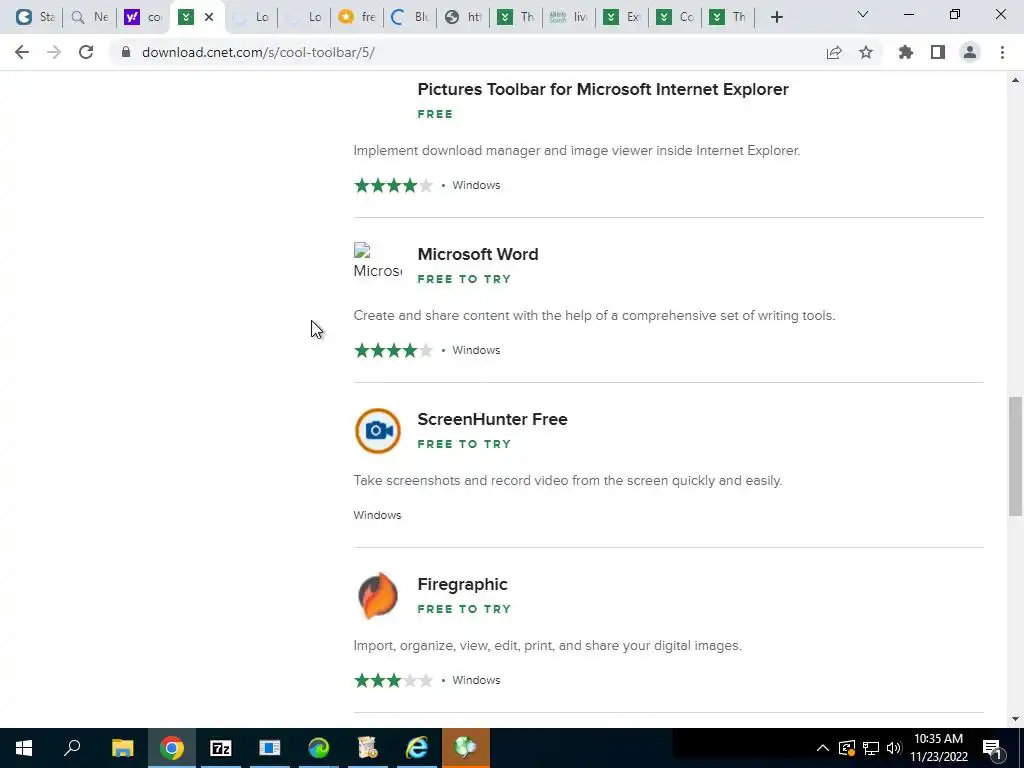Open 7-Zip from the taskbar
1024x768 pixels.
point(221,748)
